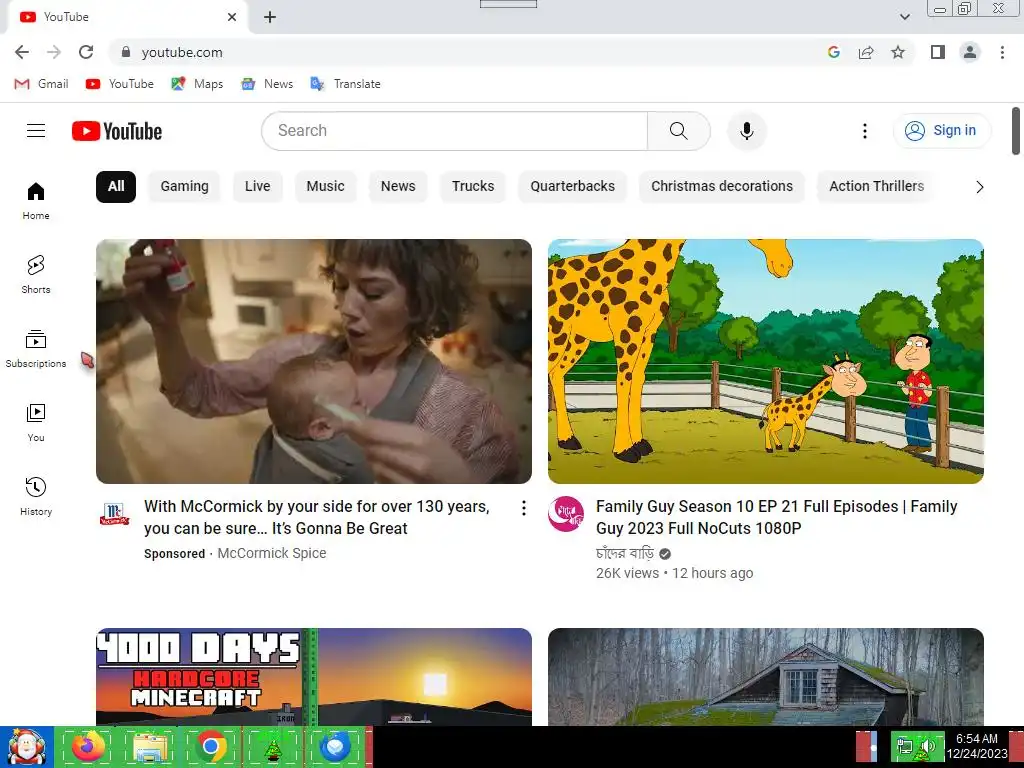Screen dimensions: 1024x768
Task: Click the YouTube logo in the header
Action: pos(117,131)
